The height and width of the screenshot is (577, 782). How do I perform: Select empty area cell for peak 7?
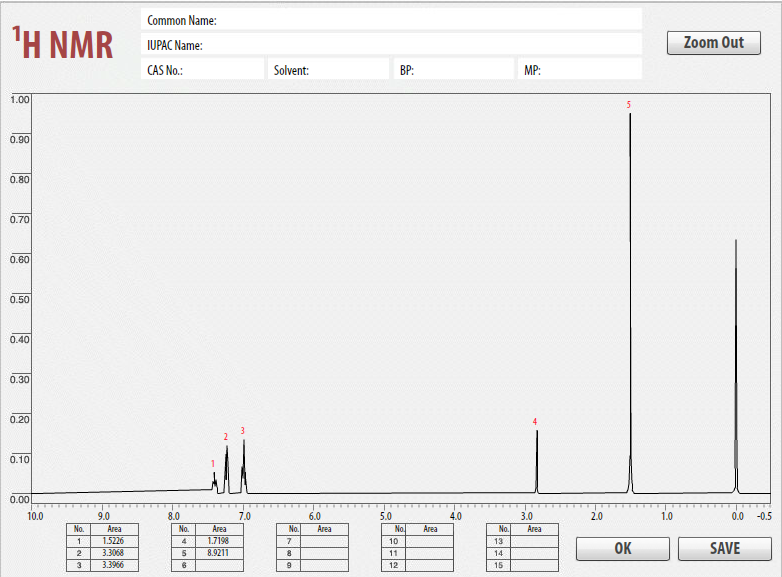click(324, 541)
